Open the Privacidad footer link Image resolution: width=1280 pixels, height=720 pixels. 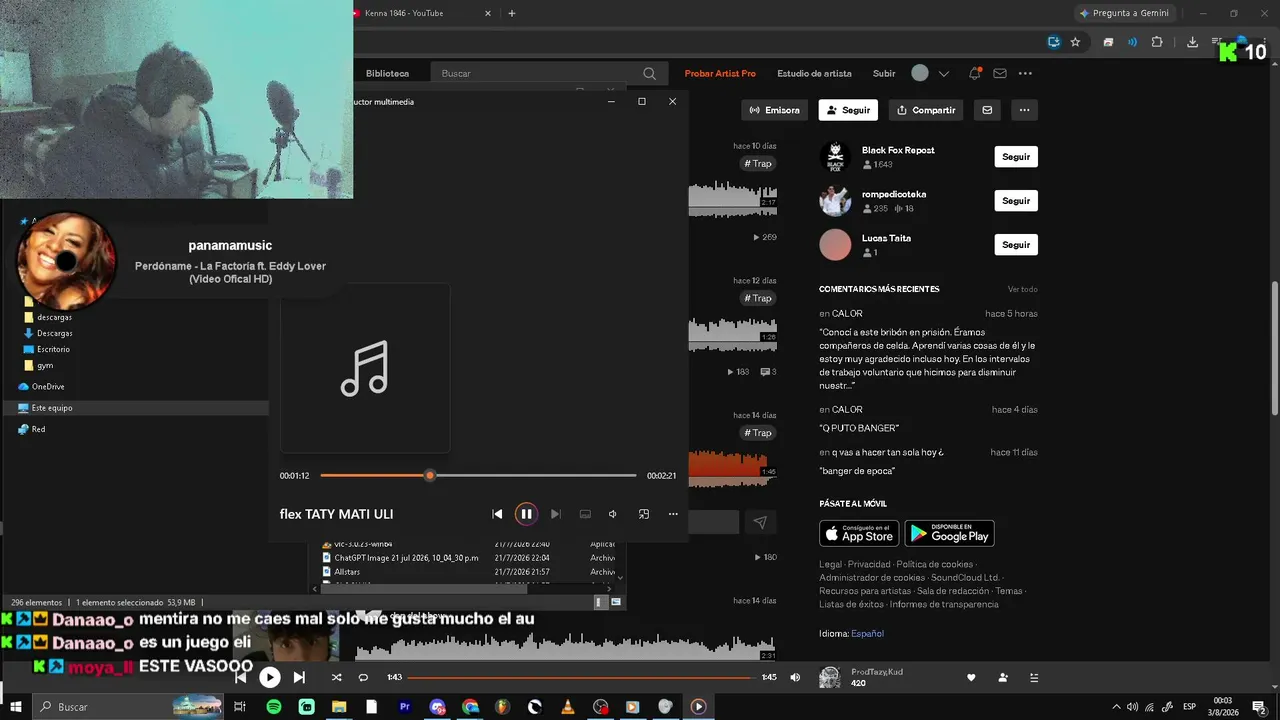point(869,564)
